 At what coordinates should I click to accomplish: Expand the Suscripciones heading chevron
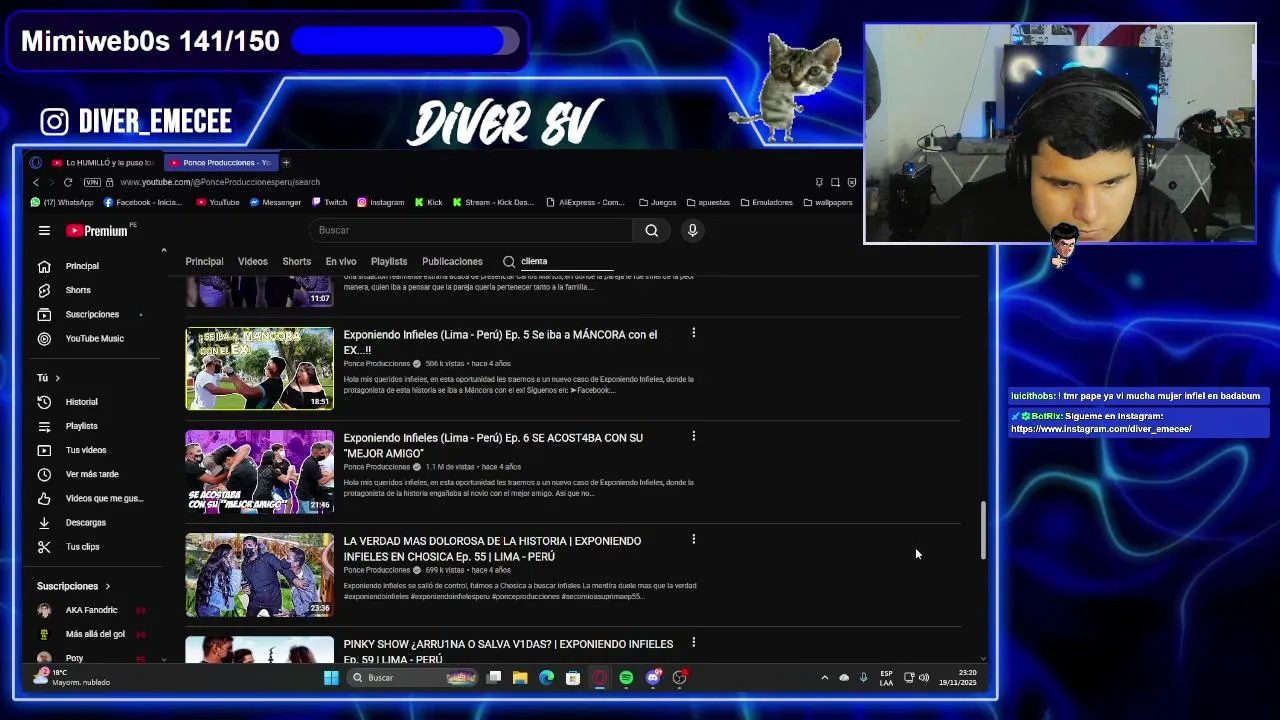[107, 586]
